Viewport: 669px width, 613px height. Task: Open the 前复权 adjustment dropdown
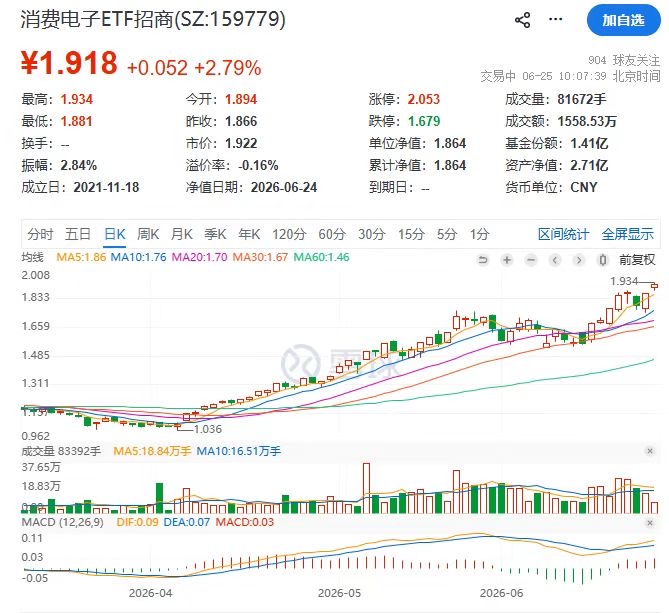point(637,259)
